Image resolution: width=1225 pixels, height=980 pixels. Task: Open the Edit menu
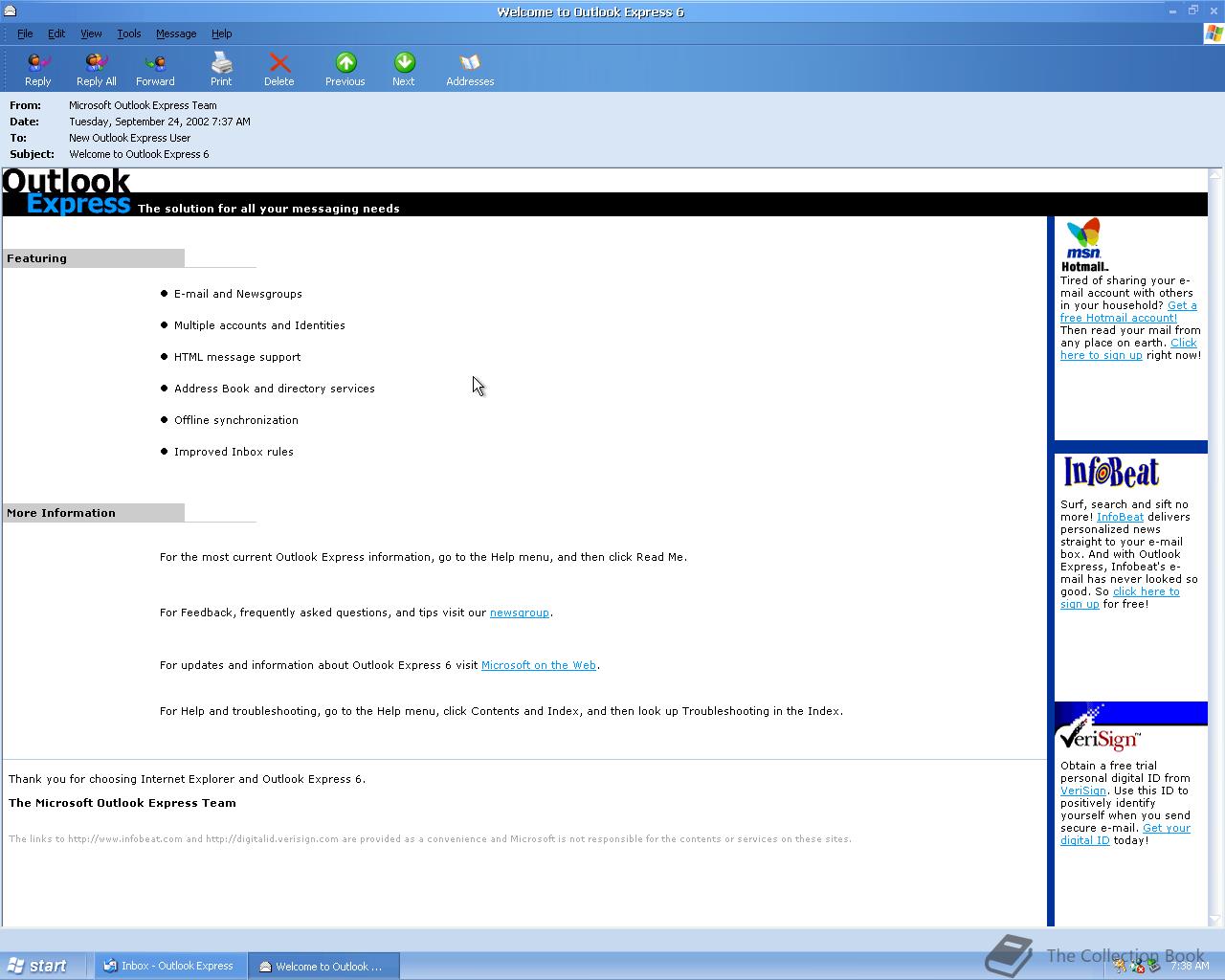(56, 33)
